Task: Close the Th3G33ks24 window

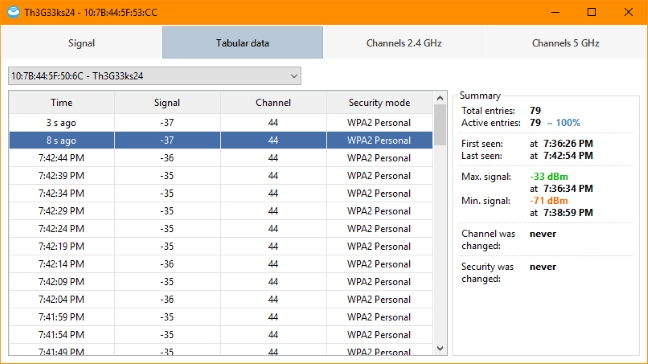Action: click(x=628, y=12)
